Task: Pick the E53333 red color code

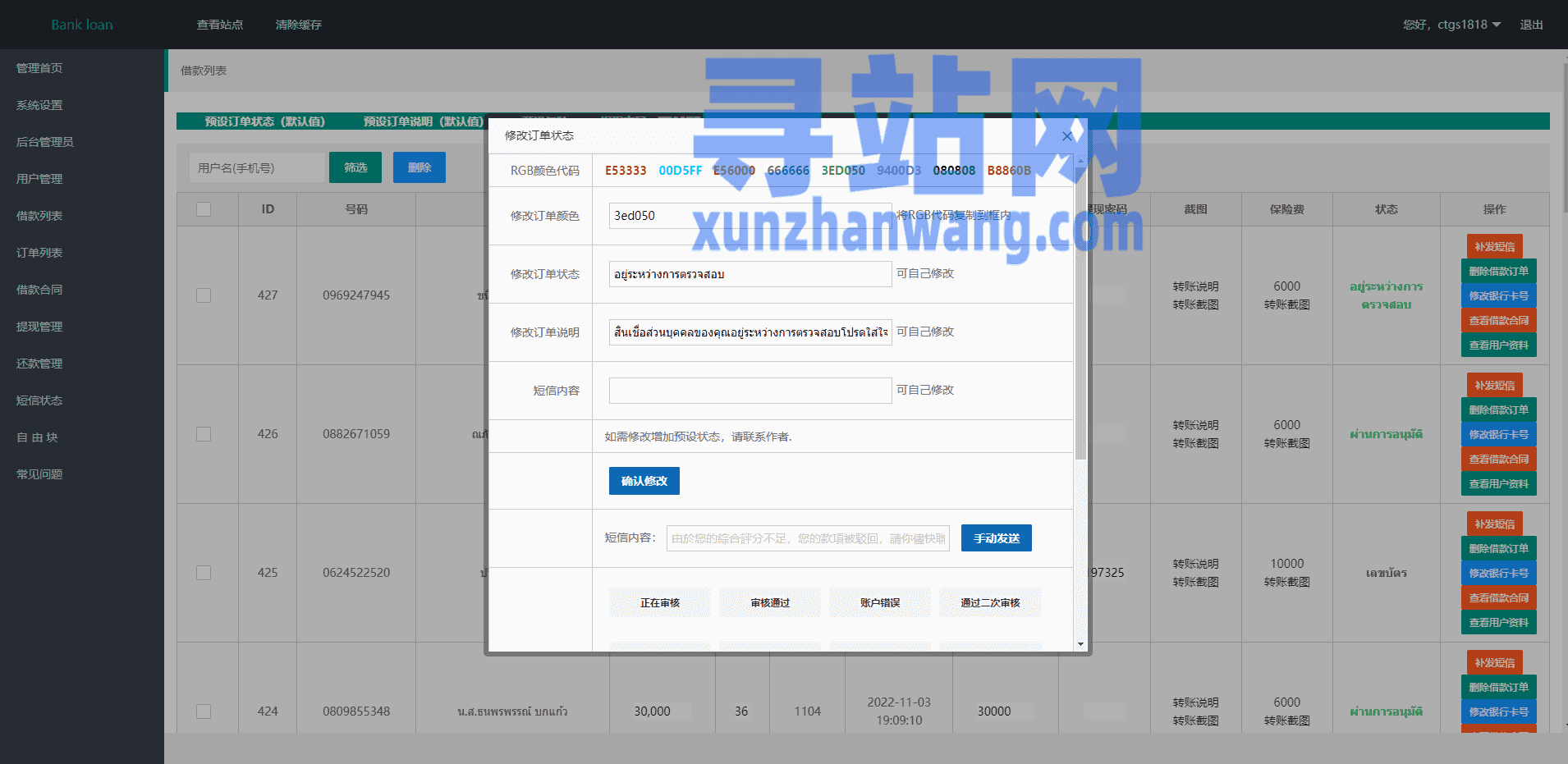Action: tap(625, 171)
